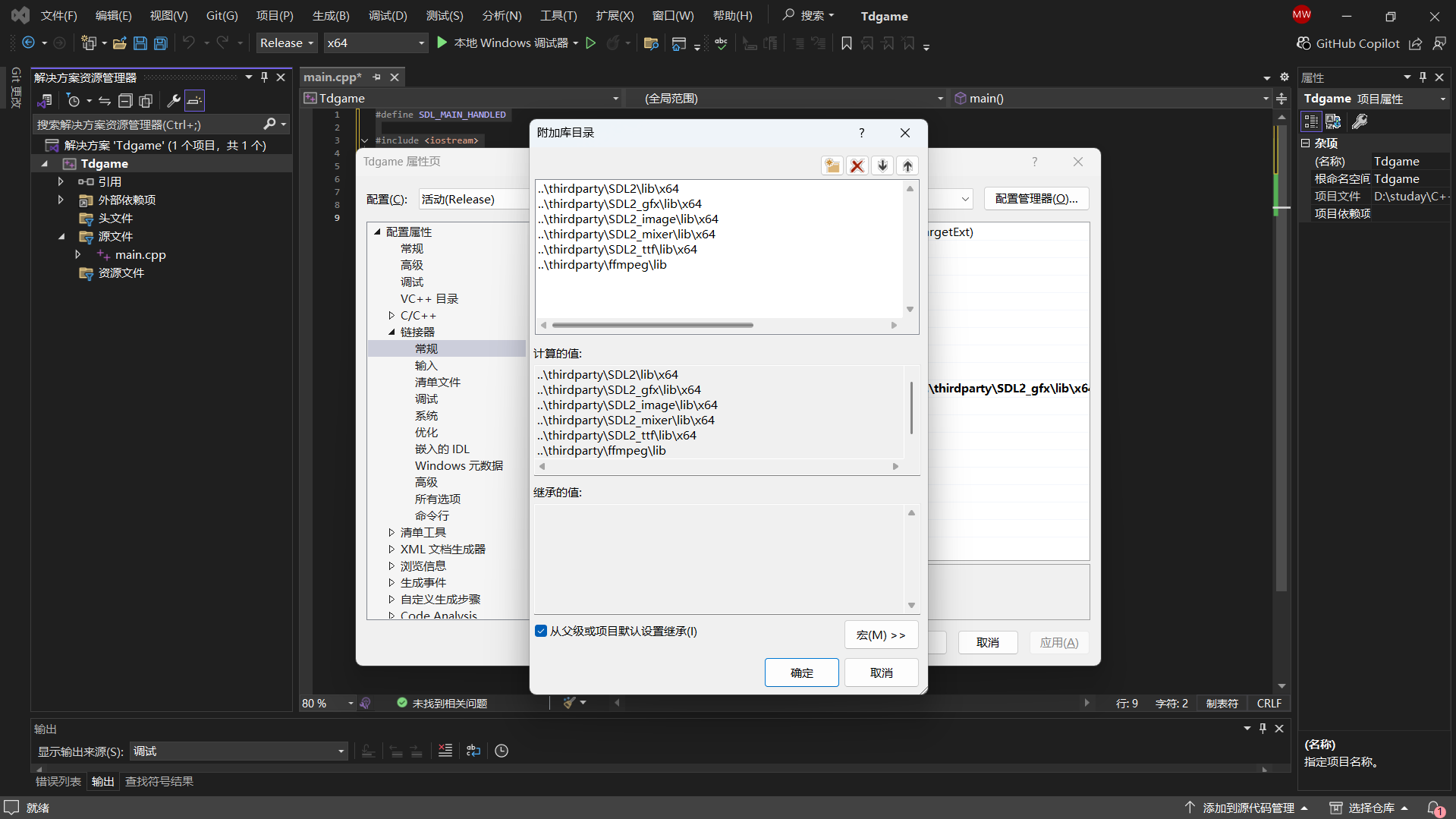The width and height of the screenshot is (1456, 819).
Task: Click the Macros (宏) button
Action: [x=880, y=635]
